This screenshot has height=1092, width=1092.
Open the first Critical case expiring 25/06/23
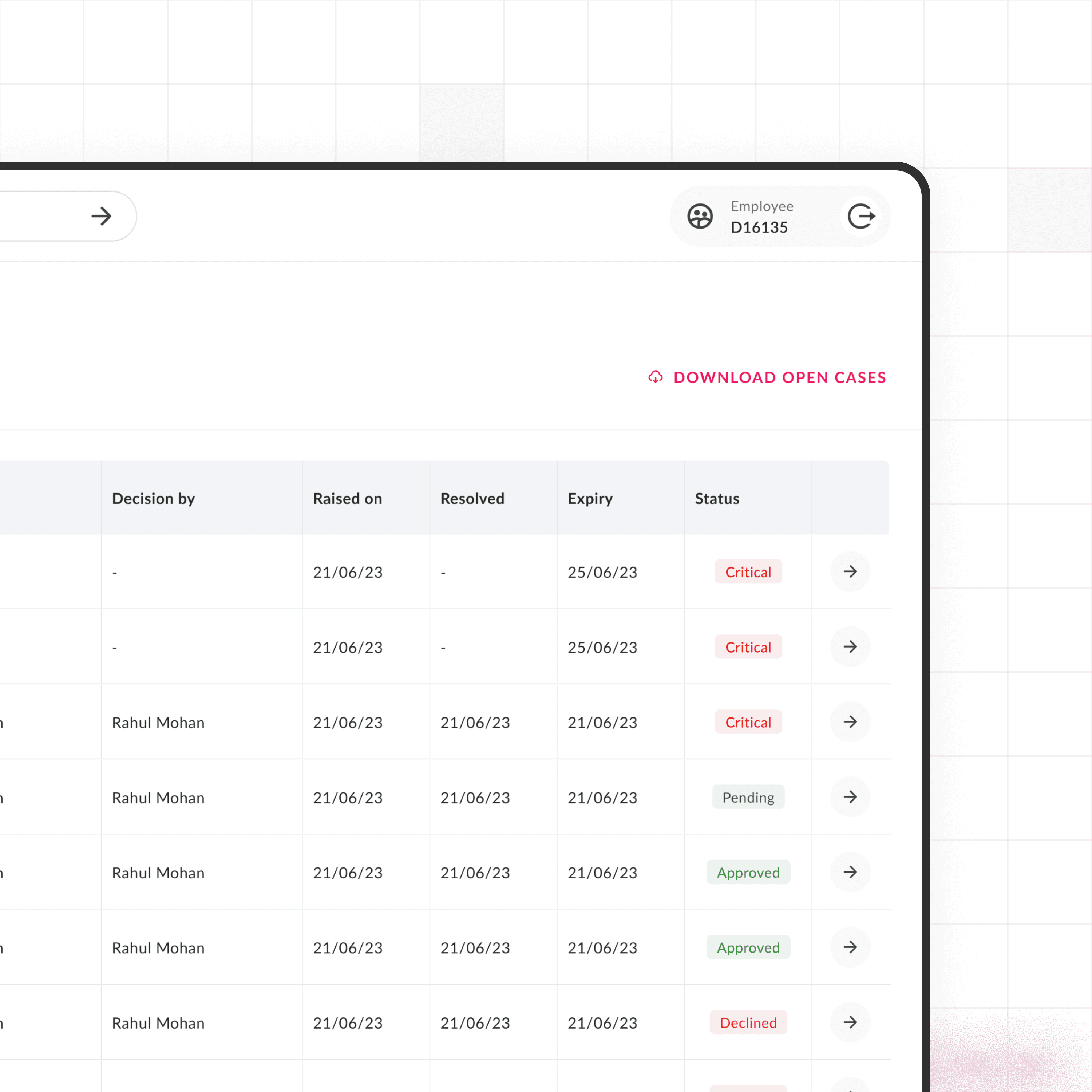coord(850,571)
